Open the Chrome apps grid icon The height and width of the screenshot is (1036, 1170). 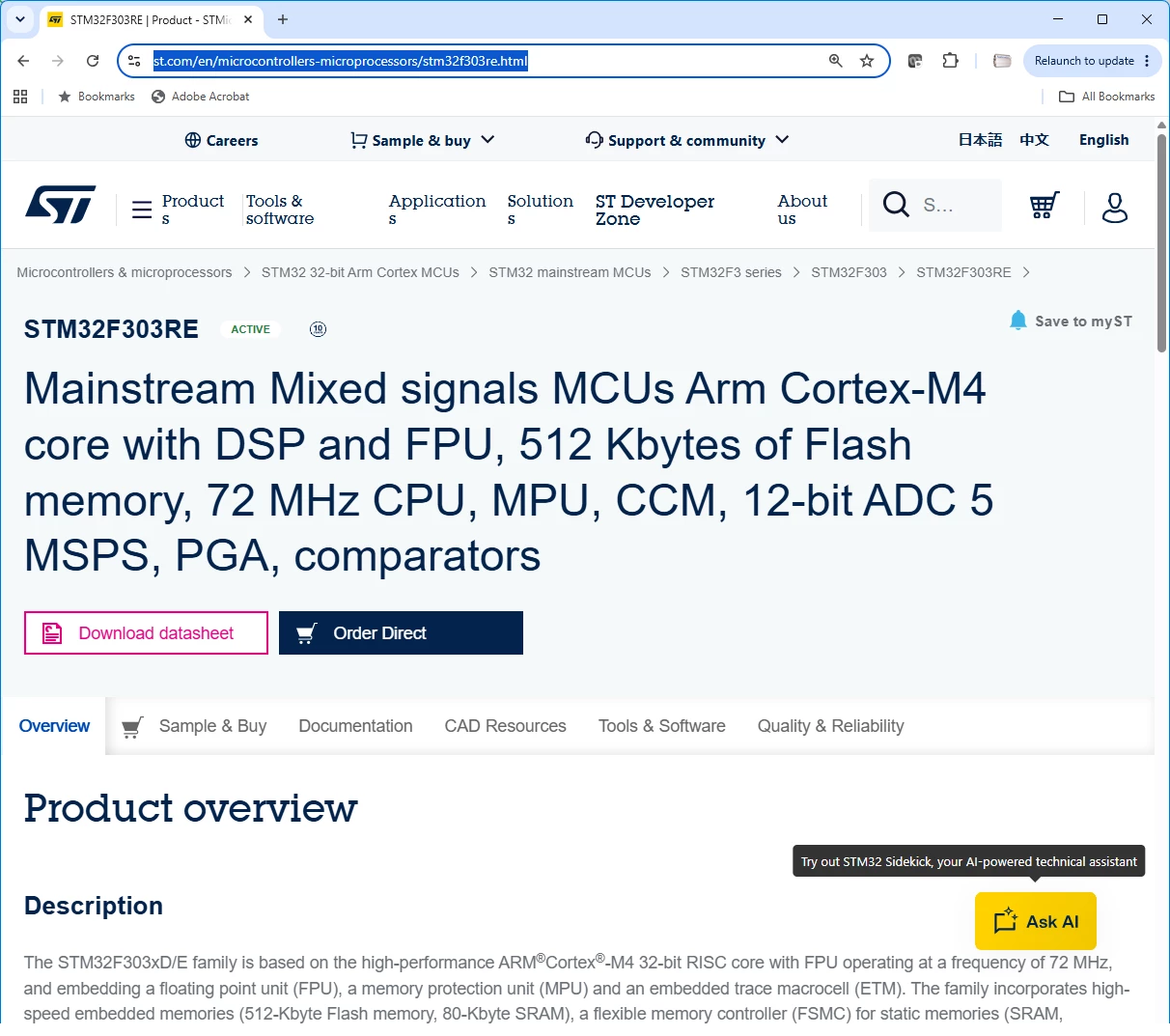[x=20, y=97]
